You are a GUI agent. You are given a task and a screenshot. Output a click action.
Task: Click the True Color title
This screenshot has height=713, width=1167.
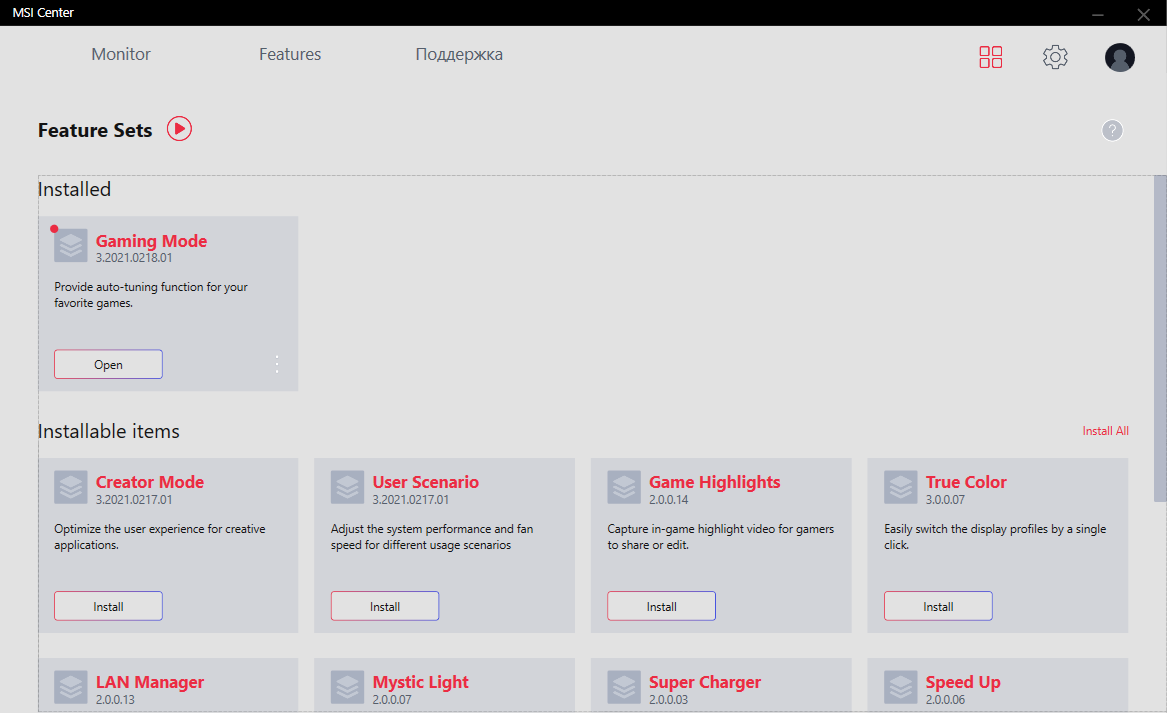point(966,482)
